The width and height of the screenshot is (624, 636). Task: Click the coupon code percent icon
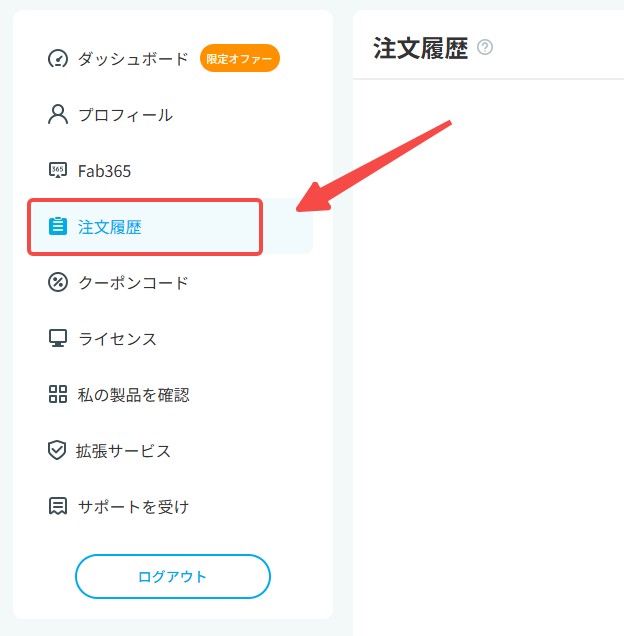[58, 283]
